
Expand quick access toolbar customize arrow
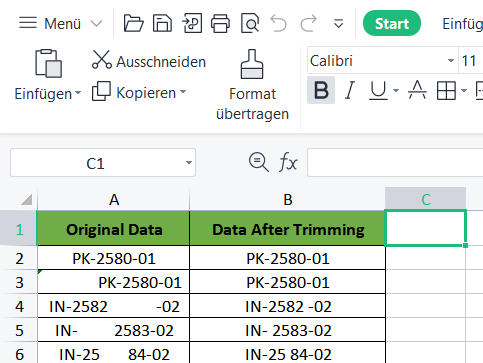339,24
